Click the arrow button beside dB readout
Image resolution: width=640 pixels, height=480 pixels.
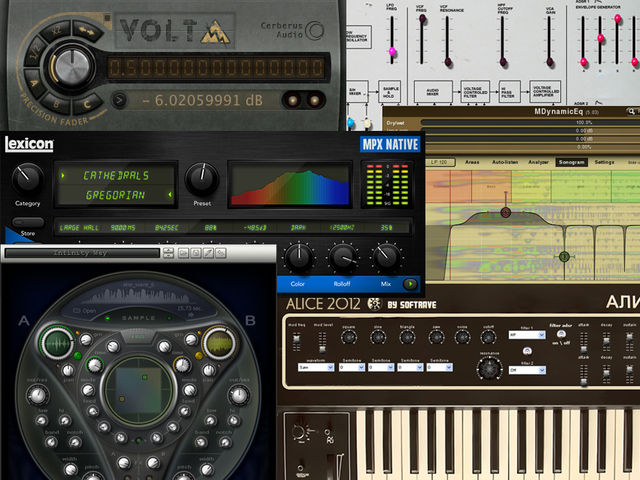[119, 100]
